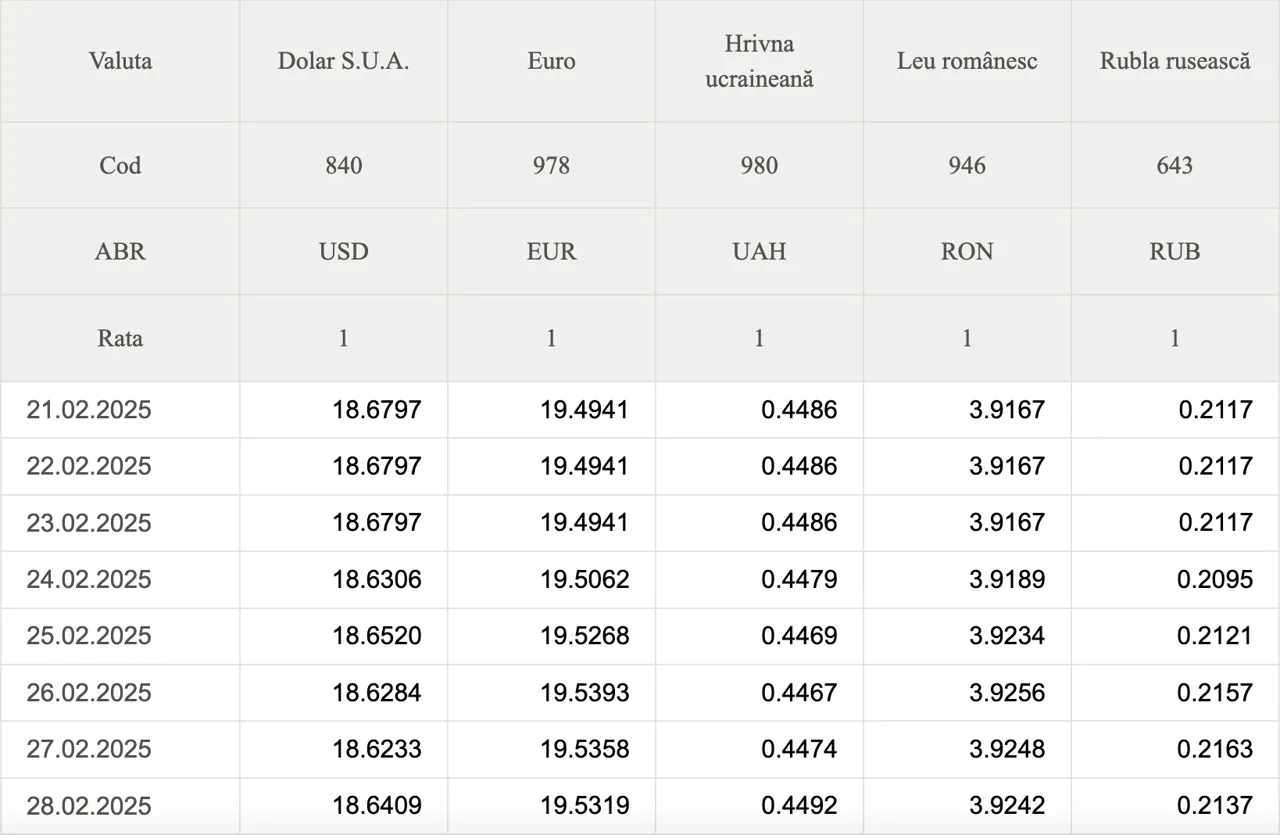Image resolution: width=1280 pixels, height=835 pixels.
Task: Click ruble rate 0.2163 value
Action: tap(1215, 749)
